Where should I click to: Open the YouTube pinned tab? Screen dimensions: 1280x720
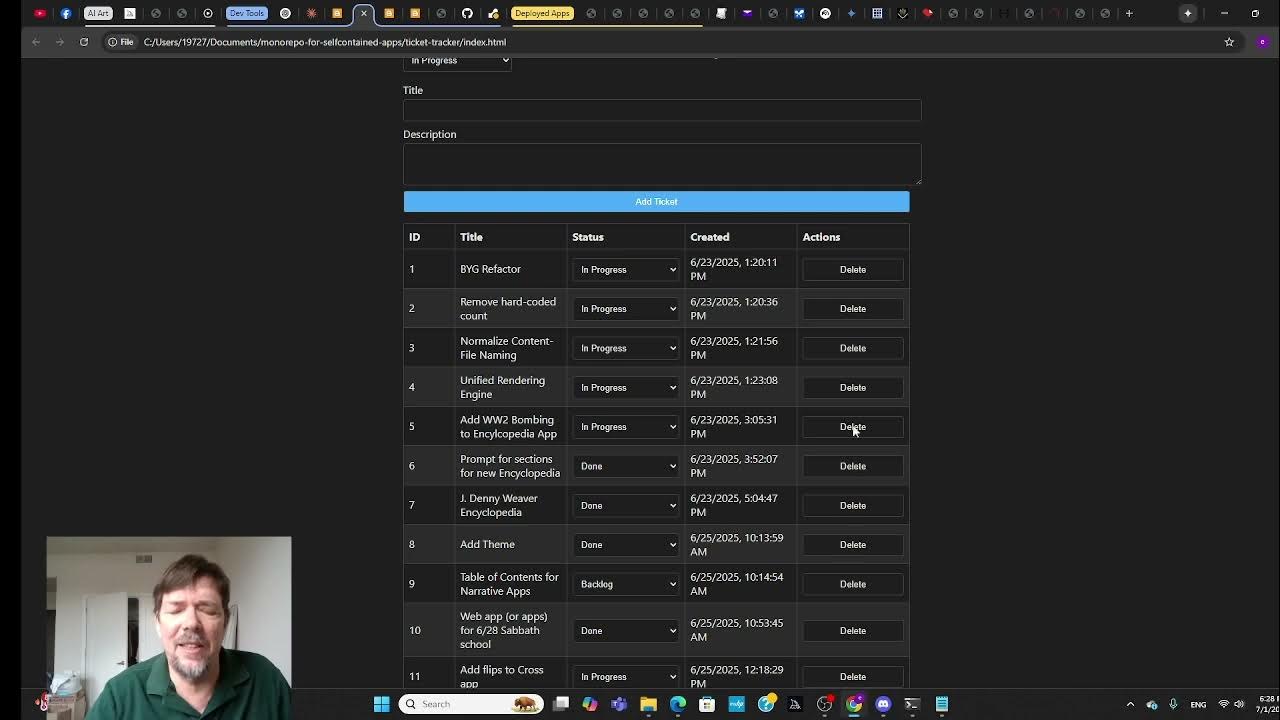pyautogui.click(x=40, y=13)
